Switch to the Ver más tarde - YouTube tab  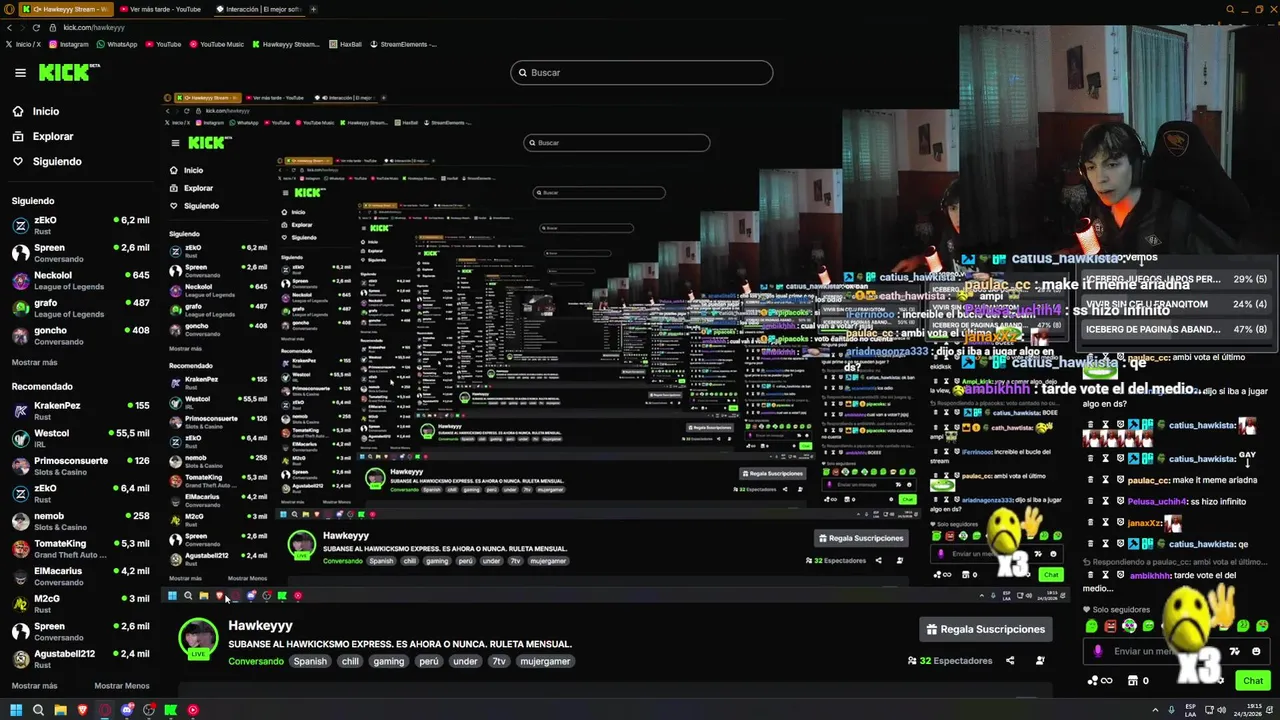click(x=160, y=9)
